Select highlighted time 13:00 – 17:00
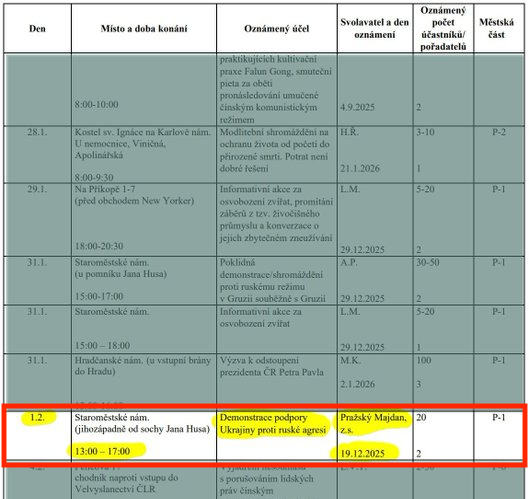 click(x=102, y=451)
